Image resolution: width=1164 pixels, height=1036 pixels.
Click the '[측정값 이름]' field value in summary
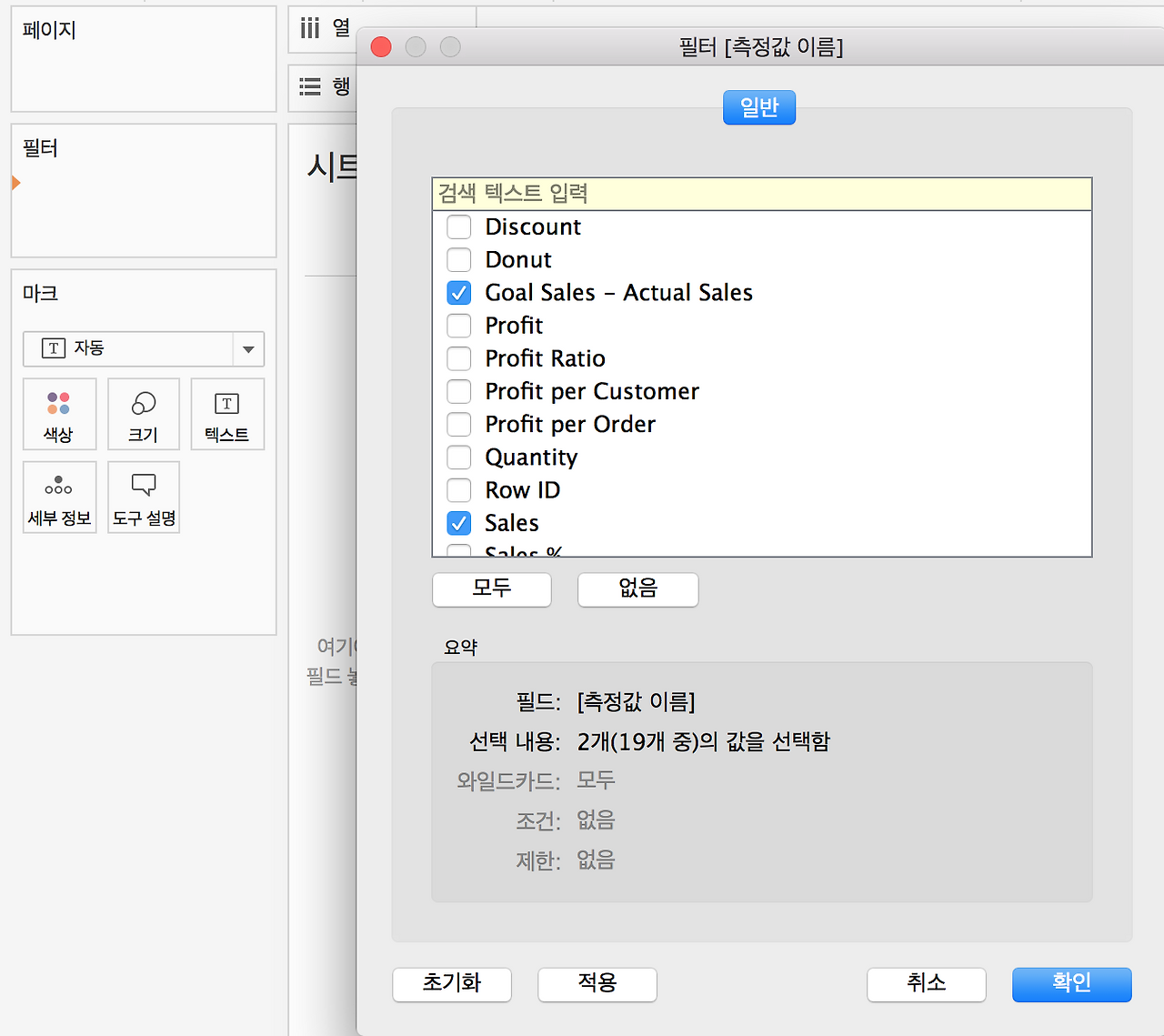click(637, 702)
